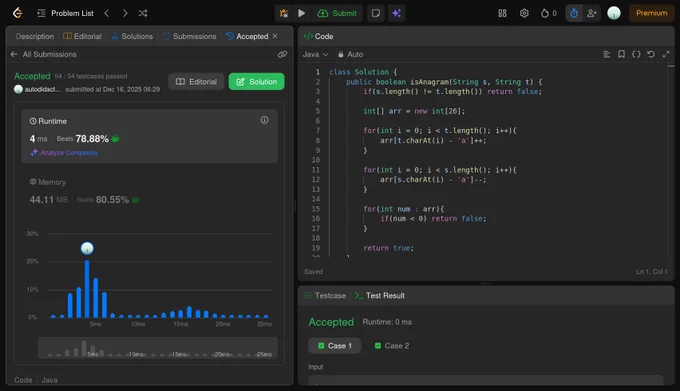The width and height of the screenshot is (680, 391).
Task: Run the code with play button
Action: coord(301,13)
